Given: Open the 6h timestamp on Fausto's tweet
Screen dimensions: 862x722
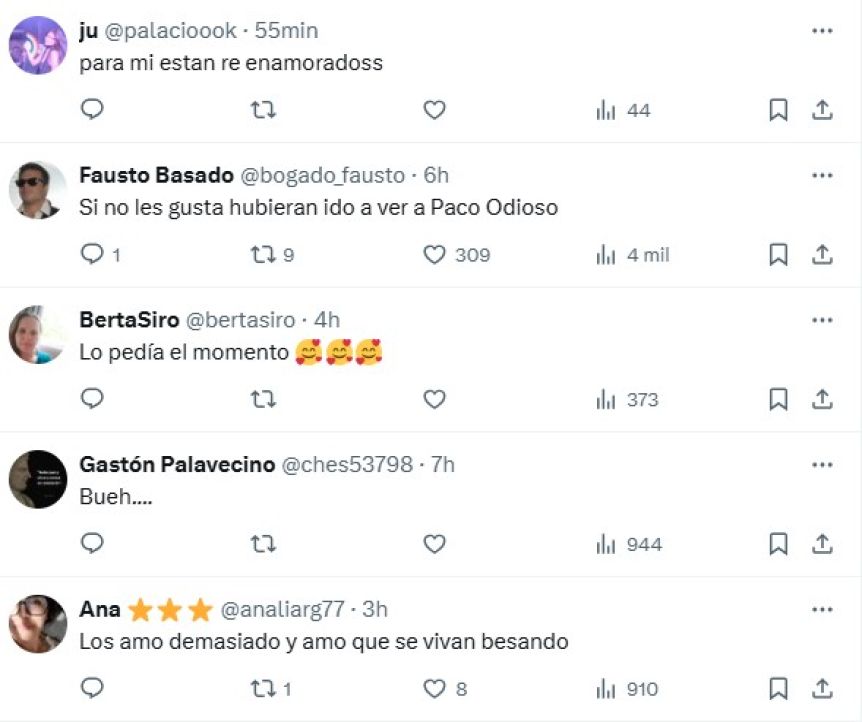Looking at the screenshot, I should pos(436,176).
